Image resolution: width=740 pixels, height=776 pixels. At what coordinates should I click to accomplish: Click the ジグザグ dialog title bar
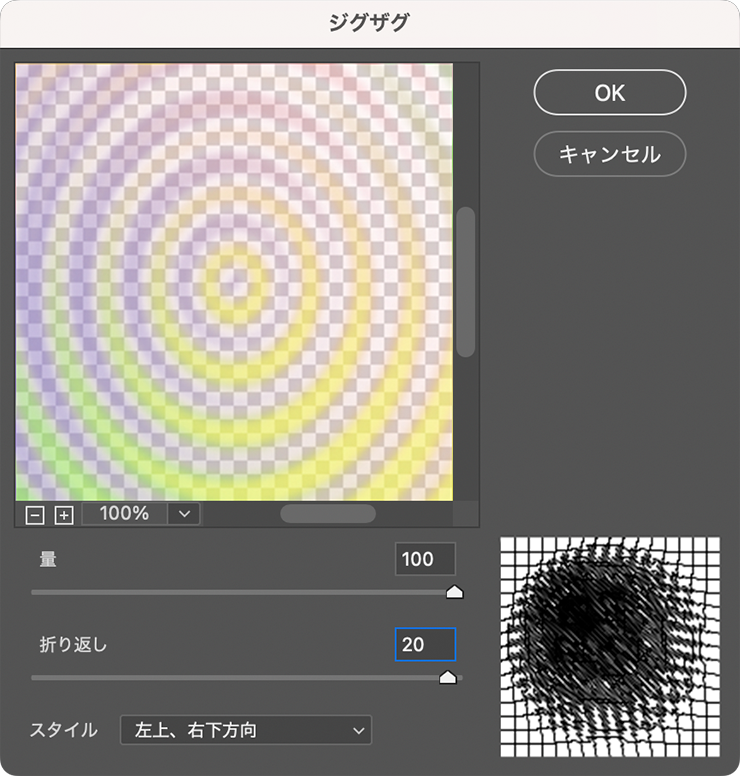[369, 23]
